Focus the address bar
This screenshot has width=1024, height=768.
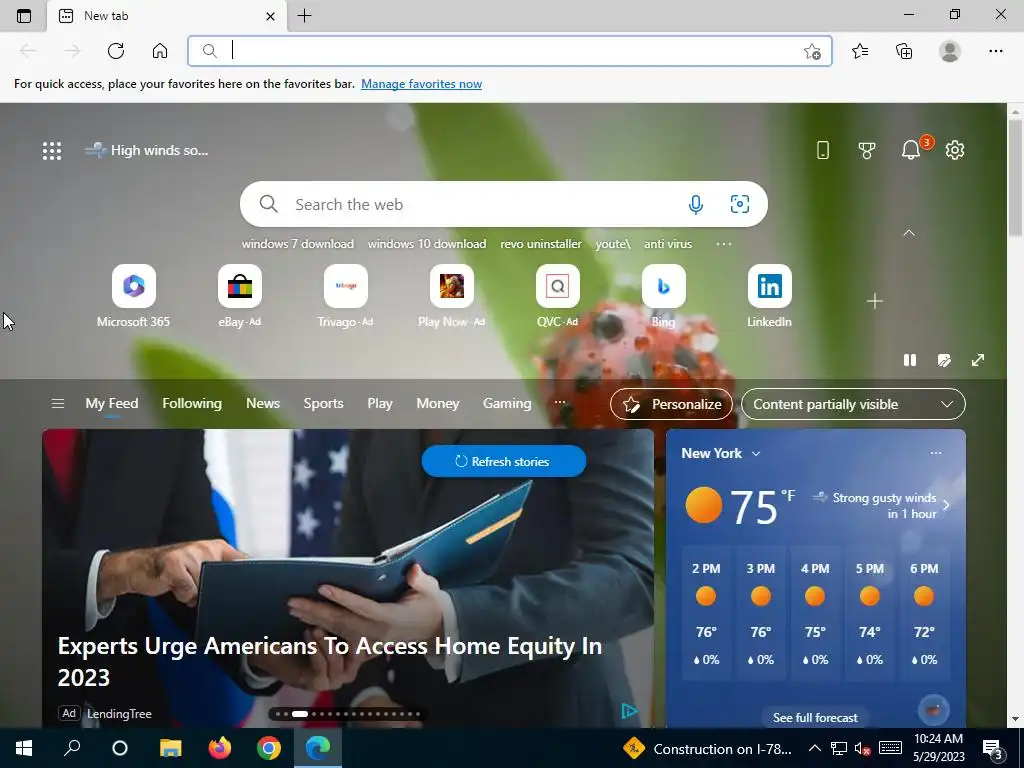pyautogui.click(x=509, y=51)
